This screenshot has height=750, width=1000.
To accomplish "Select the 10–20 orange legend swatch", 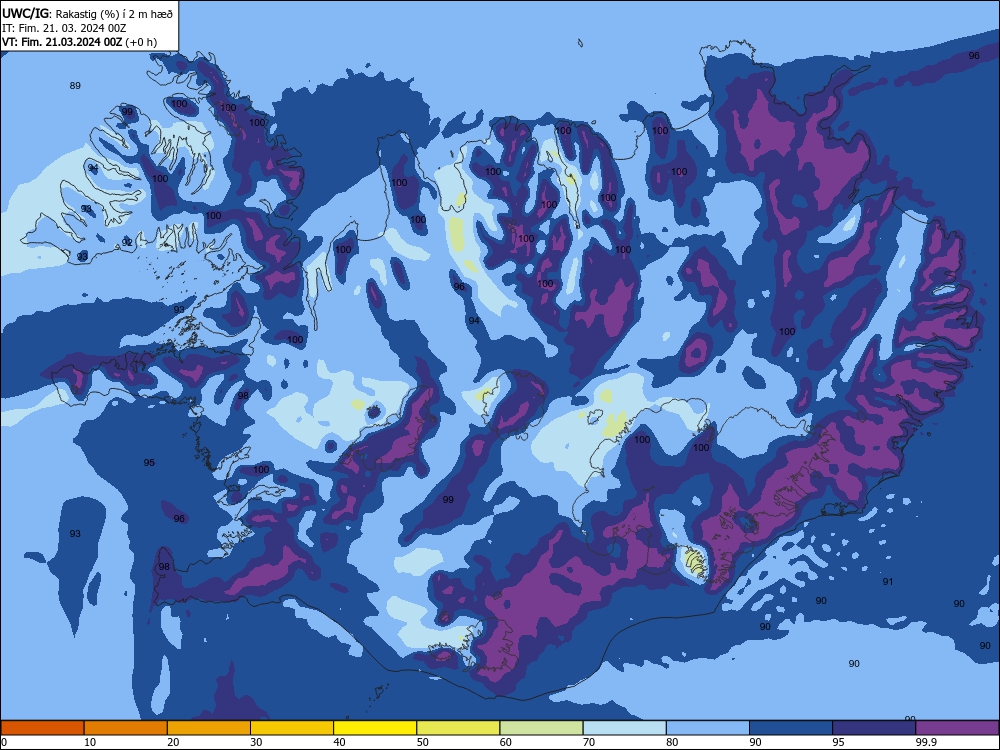I will click(126, 728).
